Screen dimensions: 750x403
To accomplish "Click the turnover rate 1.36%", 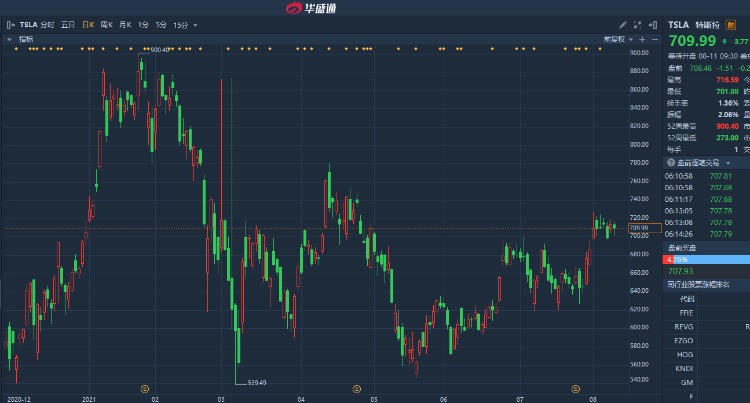I will point(728,103).
